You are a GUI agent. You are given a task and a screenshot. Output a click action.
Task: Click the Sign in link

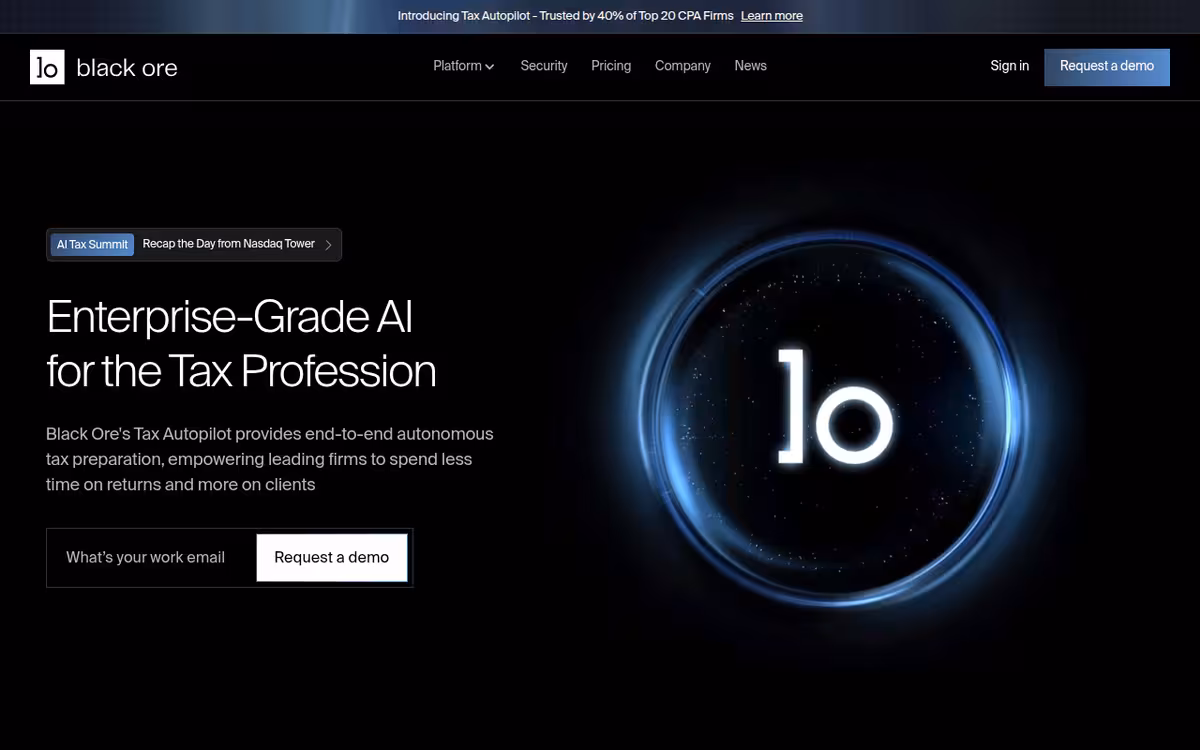pyautogui.click(x=1009, y=66)
